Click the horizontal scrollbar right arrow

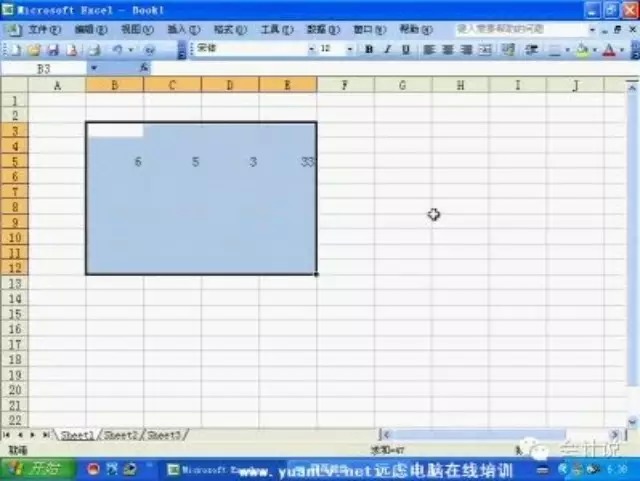tap(614, 434)
